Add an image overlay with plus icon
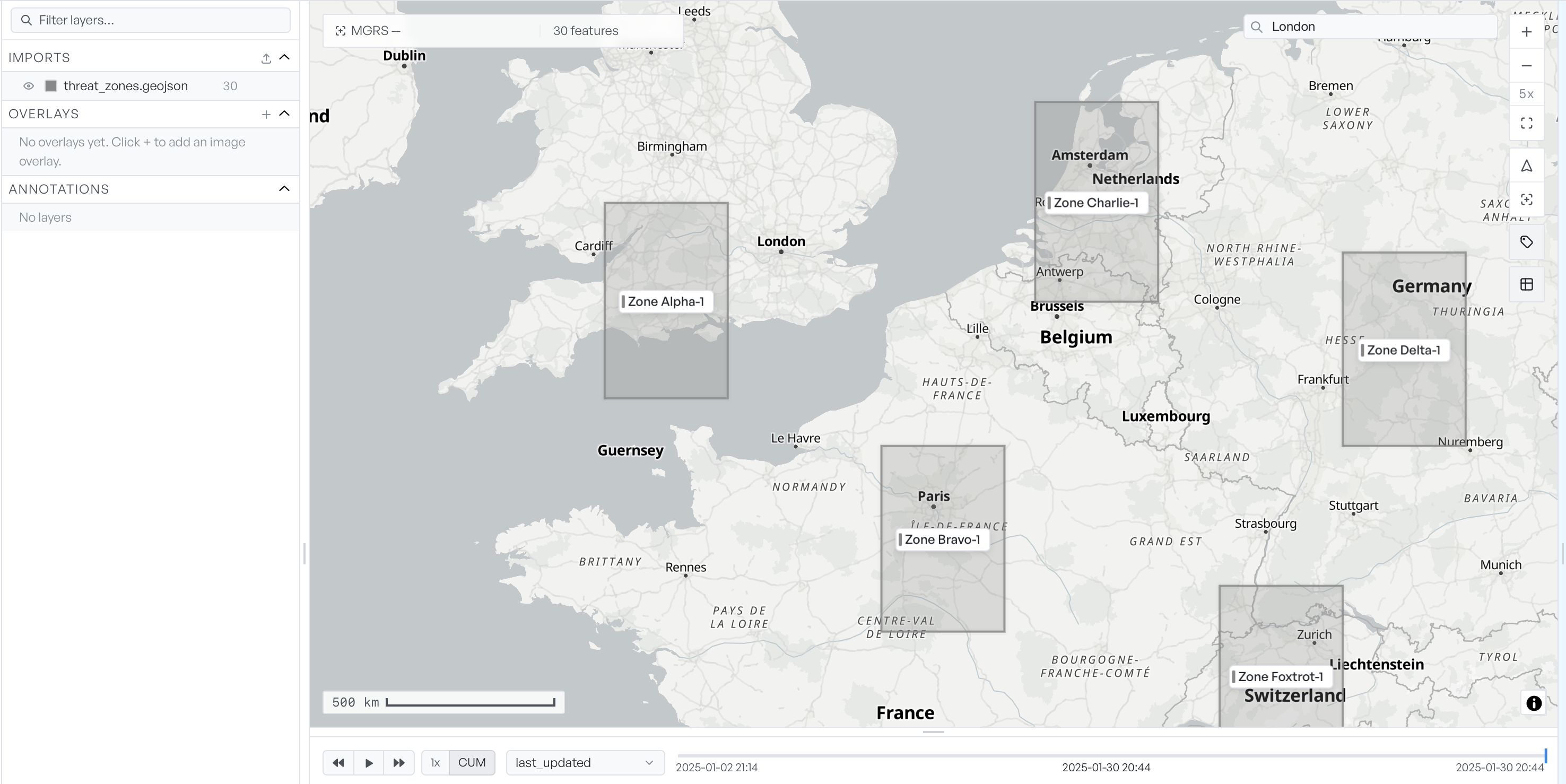Viewport: 1566px width, 784px height. click(266, 114)
